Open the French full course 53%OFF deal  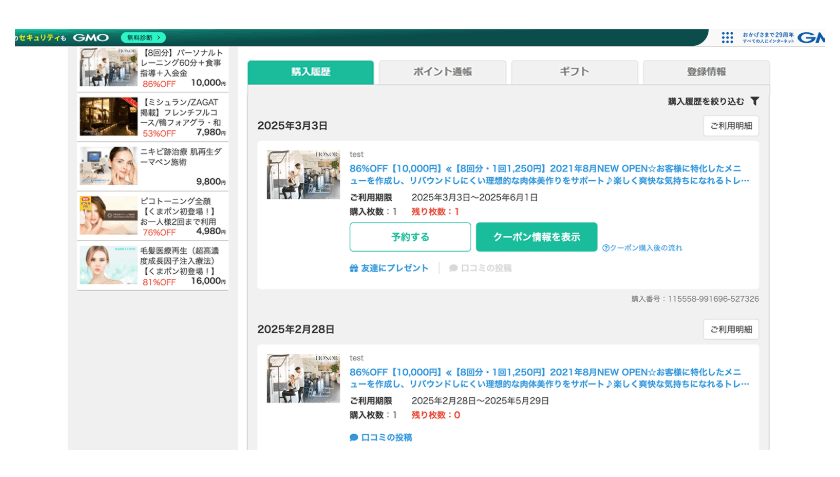click(153, 117)
